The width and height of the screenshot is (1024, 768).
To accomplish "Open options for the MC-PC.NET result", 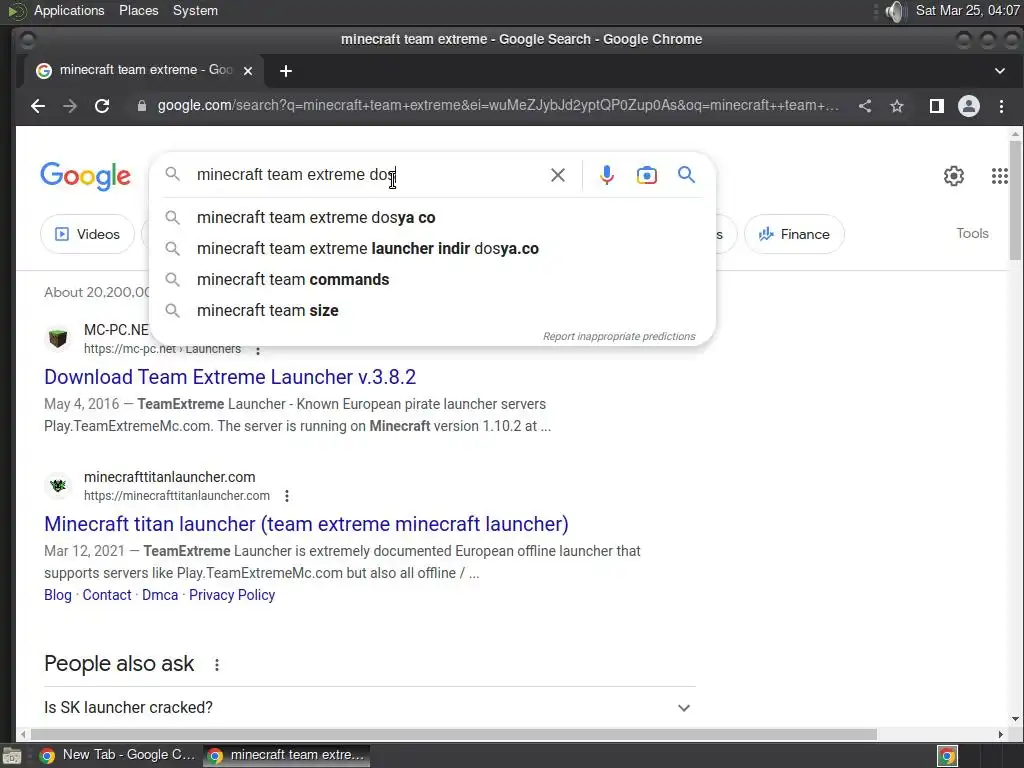I will 258,351.
